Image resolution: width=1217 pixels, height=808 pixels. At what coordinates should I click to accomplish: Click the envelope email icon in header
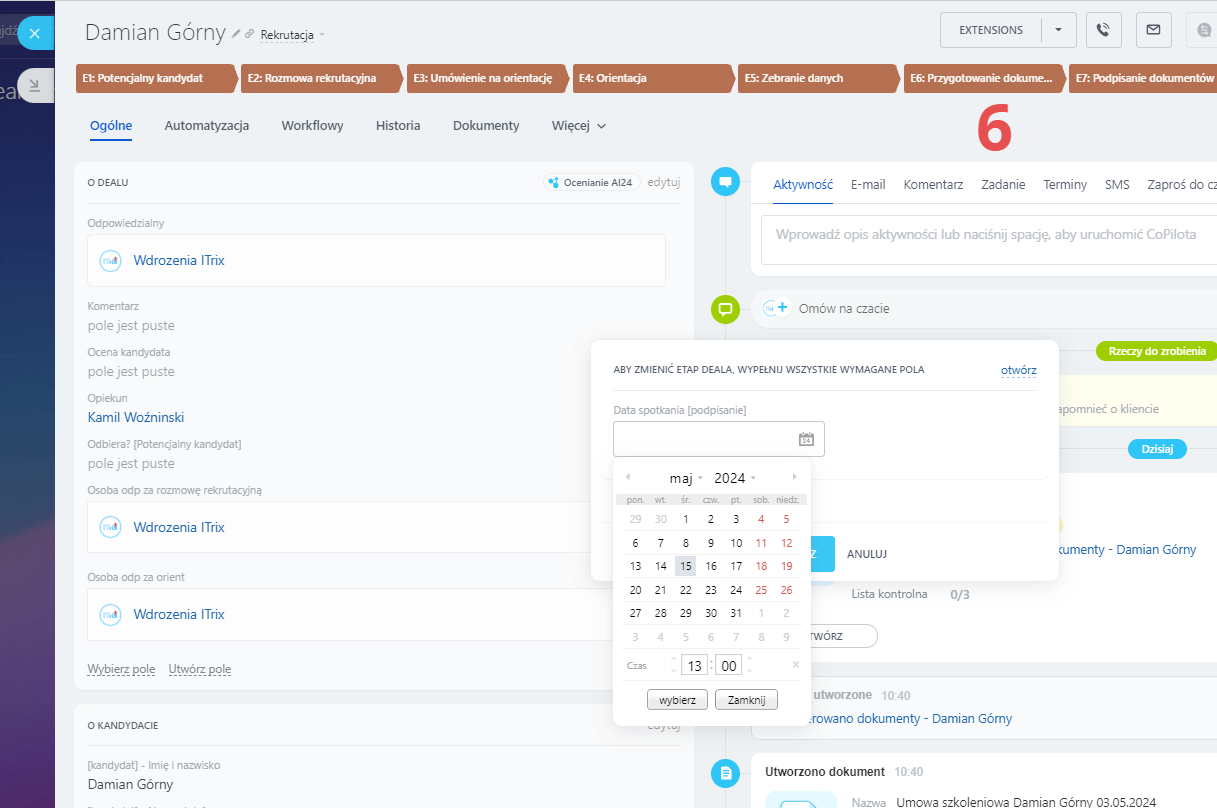[1153, 30]
